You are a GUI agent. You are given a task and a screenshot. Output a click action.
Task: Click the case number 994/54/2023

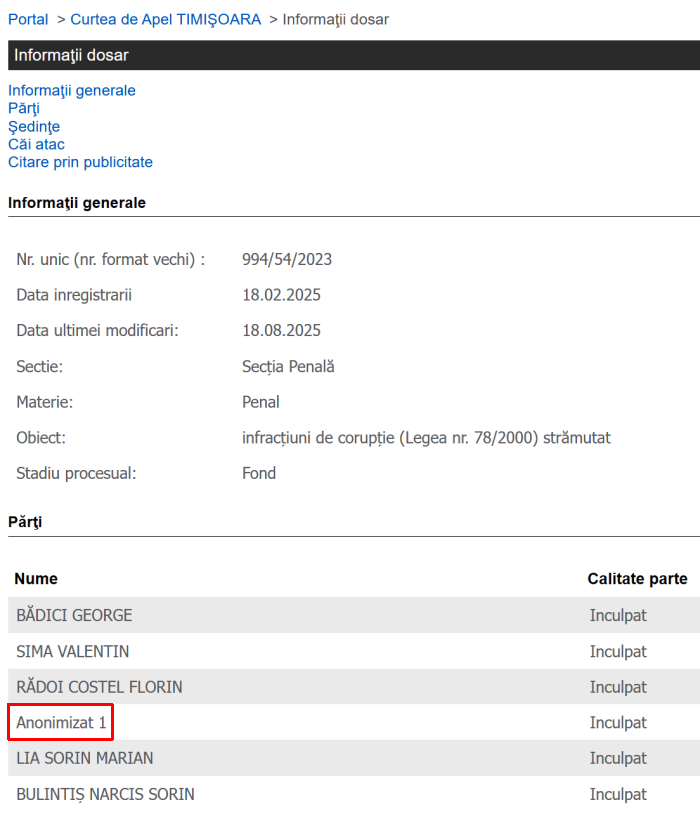click(x=287, y=260)
